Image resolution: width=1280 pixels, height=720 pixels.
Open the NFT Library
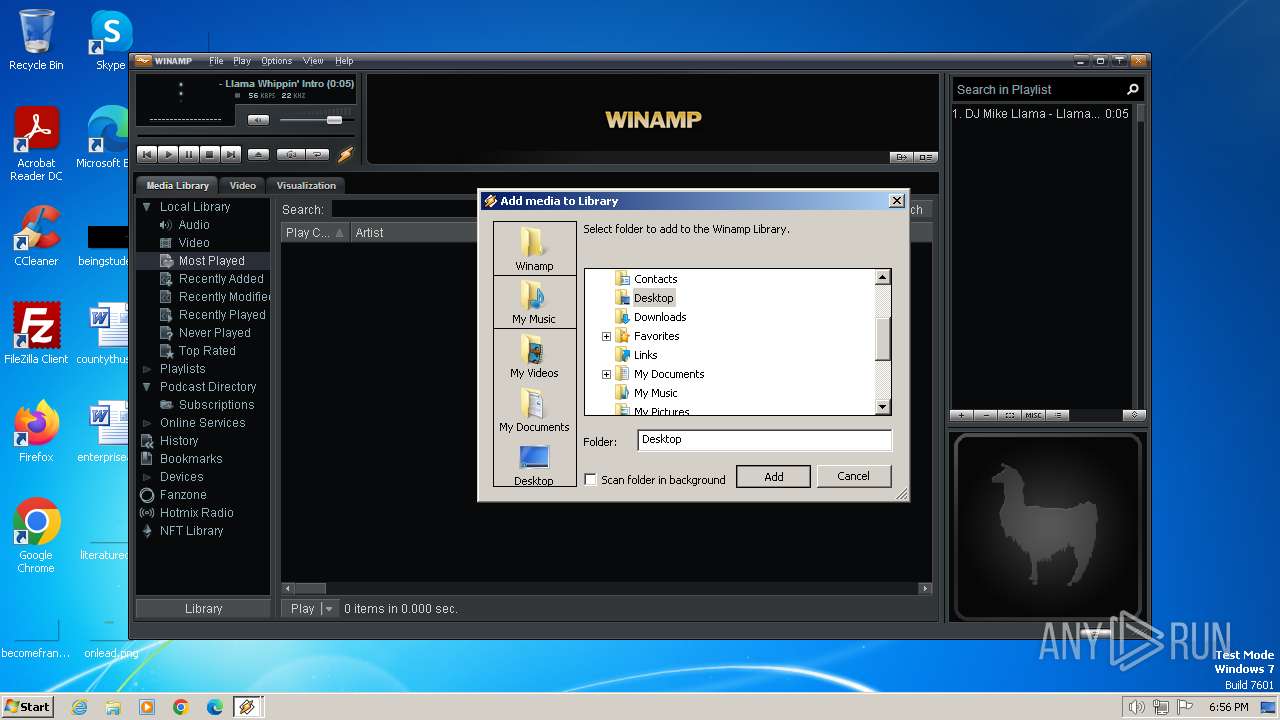[191, 531]
